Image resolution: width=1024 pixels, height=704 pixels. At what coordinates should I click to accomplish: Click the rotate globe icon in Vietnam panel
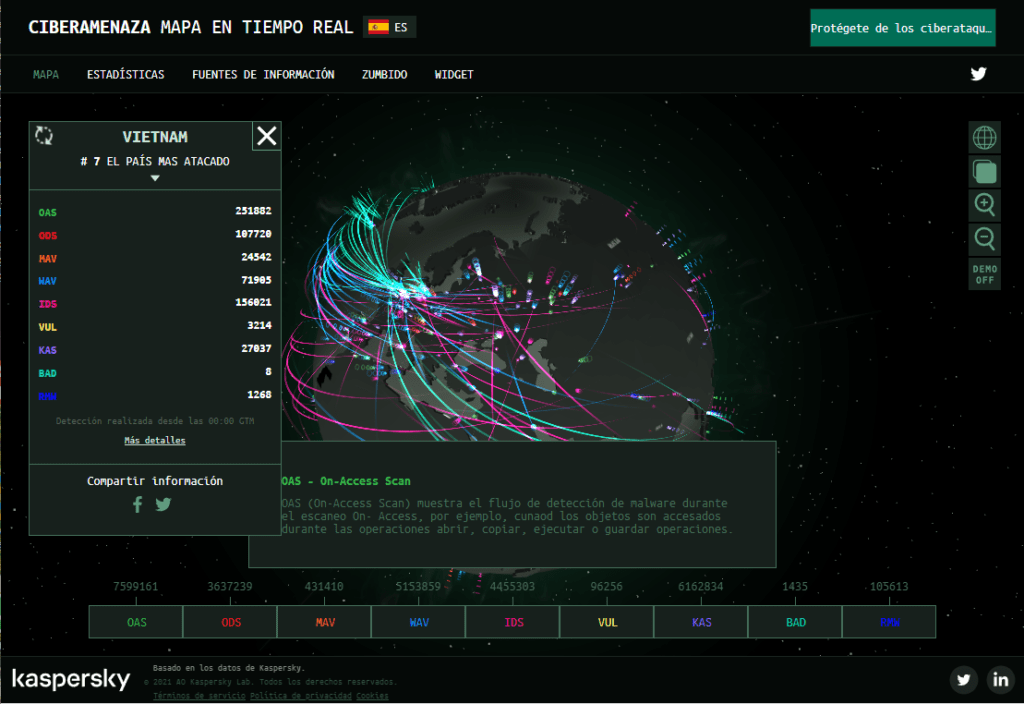[43, 136]
